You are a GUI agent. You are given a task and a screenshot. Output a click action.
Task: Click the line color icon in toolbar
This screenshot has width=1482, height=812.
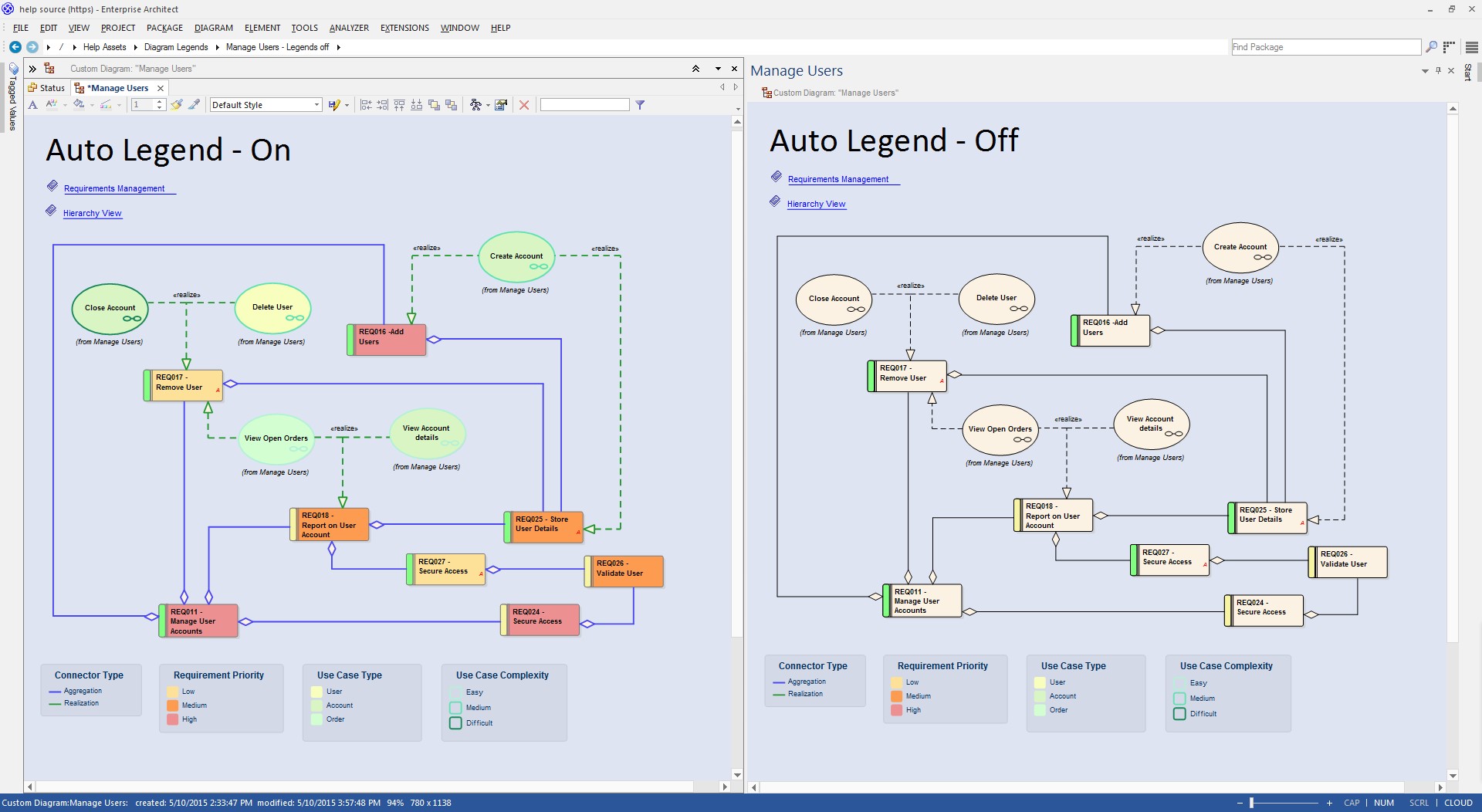pos(107,105)
